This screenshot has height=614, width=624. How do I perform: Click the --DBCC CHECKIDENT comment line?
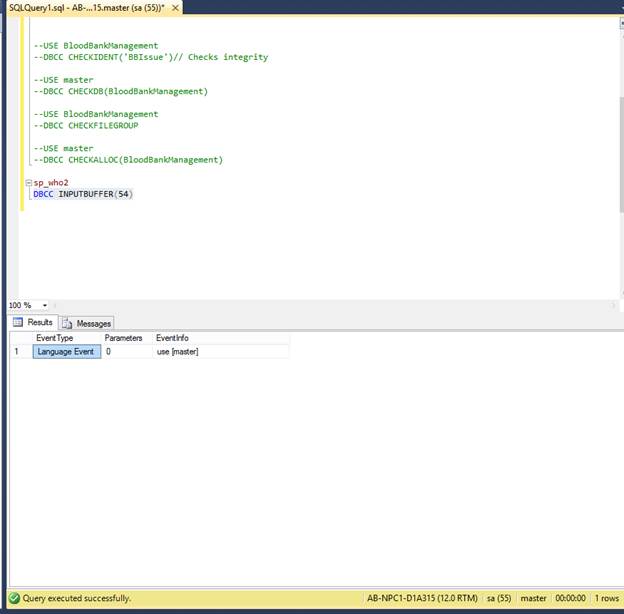tap(151, 57)
